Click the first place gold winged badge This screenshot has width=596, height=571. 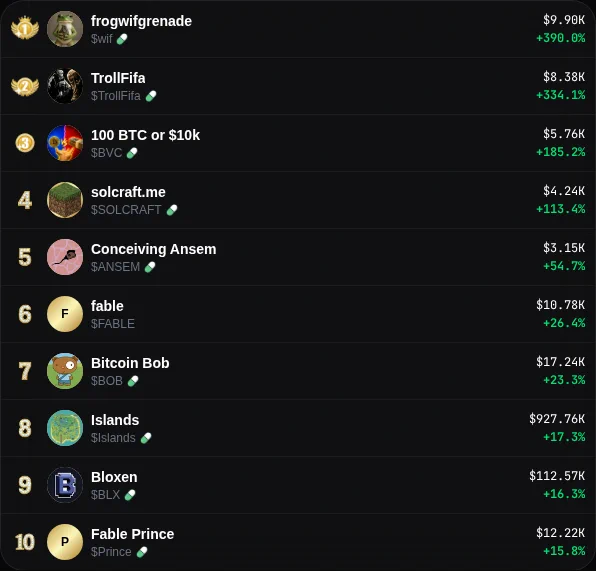coord(25,28)
